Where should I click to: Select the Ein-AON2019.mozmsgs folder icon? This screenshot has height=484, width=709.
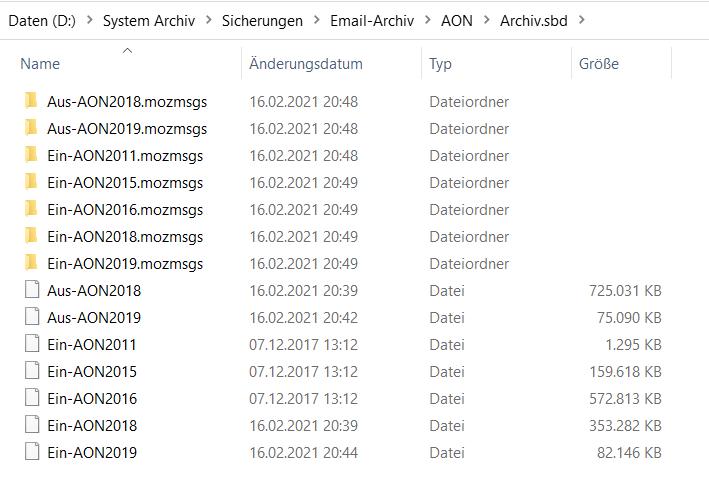(31, 263)
